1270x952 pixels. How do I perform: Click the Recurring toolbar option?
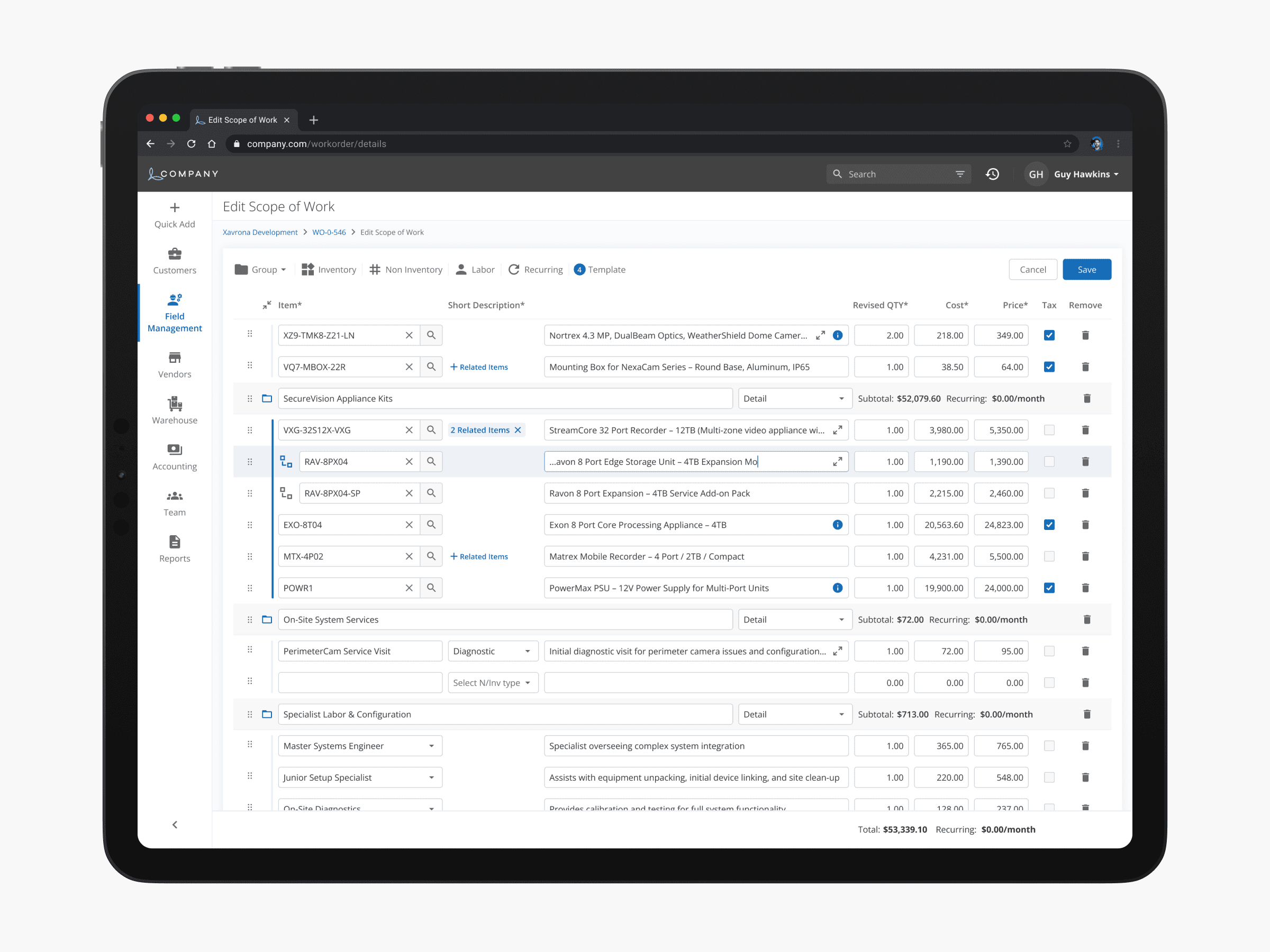point(535,270)
